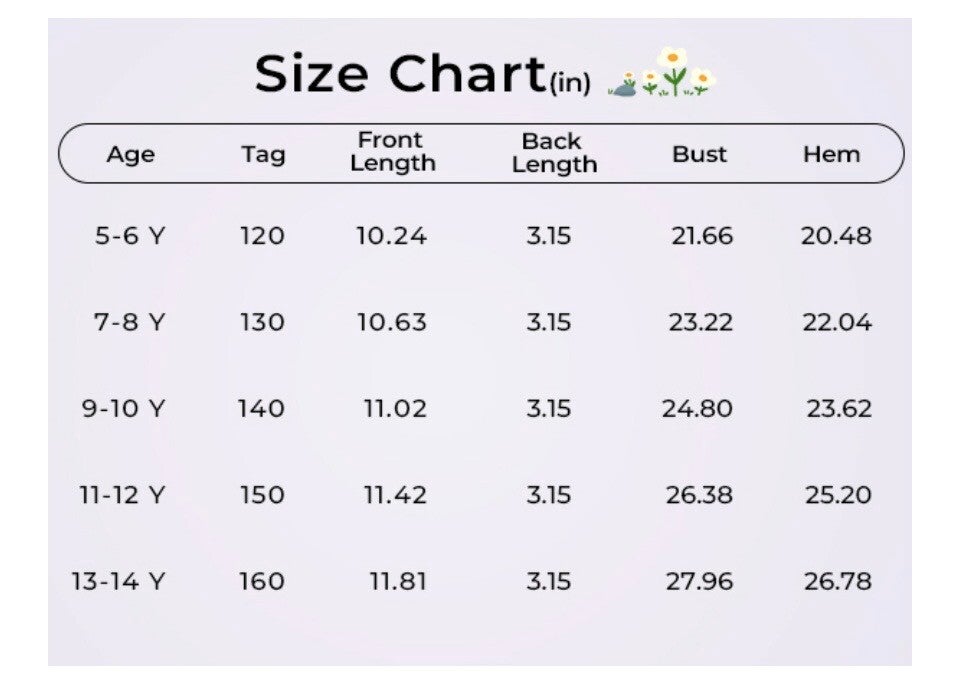Viewport: 960px width, 685px height.
Task: Select the Tag column header
Action: click(x=263, y=154)
